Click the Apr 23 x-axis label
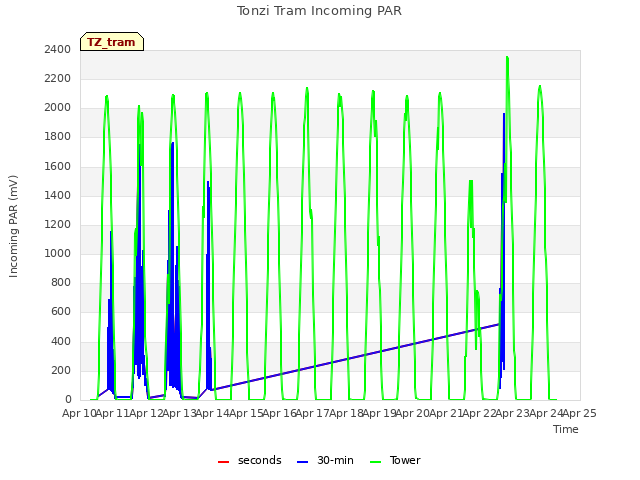 (x=512, y=414)
